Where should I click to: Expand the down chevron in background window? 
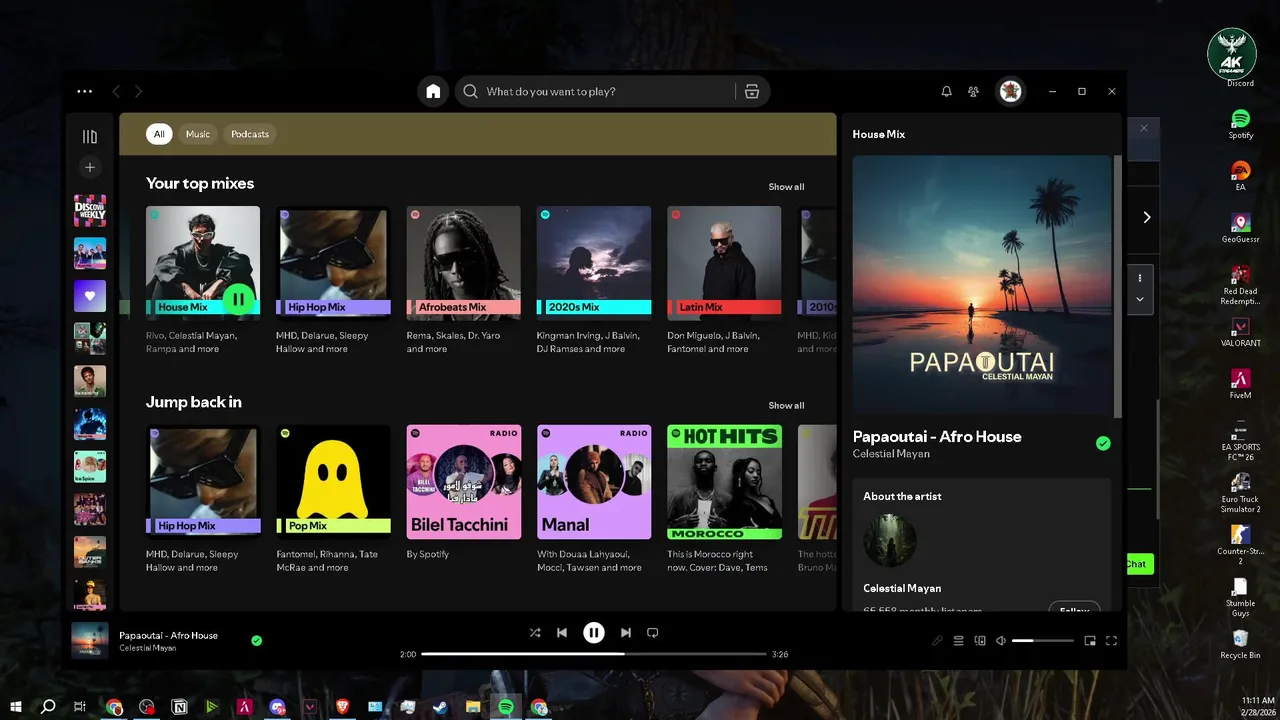coord(1139,299)
